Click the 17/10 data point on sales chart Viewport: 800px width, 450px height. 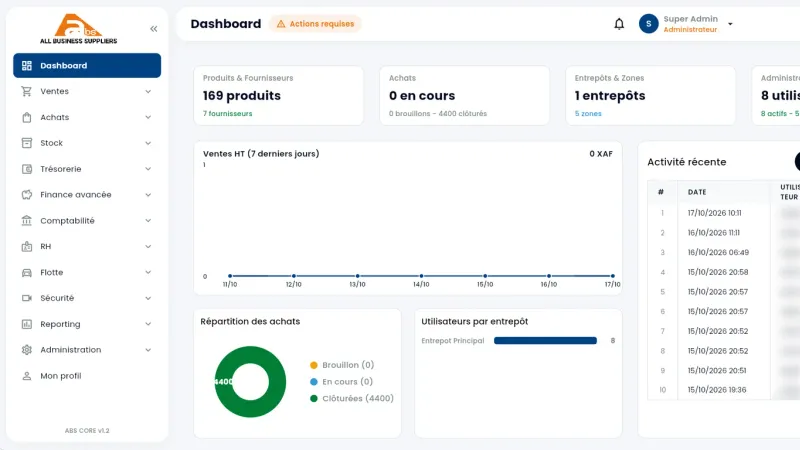tap(613, 276)
